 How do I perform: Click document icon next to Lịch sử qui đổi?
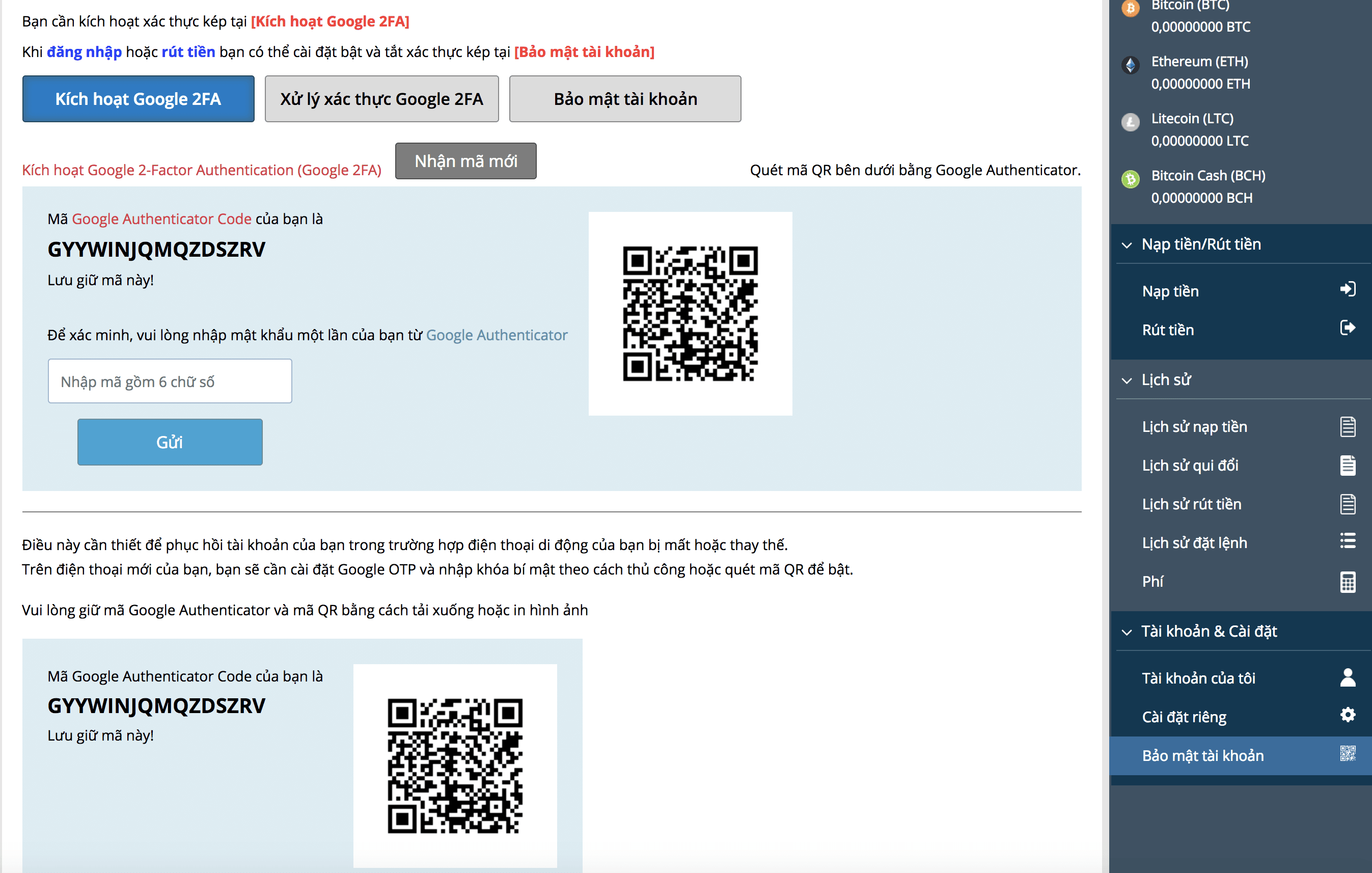(x=1348, y=465)
